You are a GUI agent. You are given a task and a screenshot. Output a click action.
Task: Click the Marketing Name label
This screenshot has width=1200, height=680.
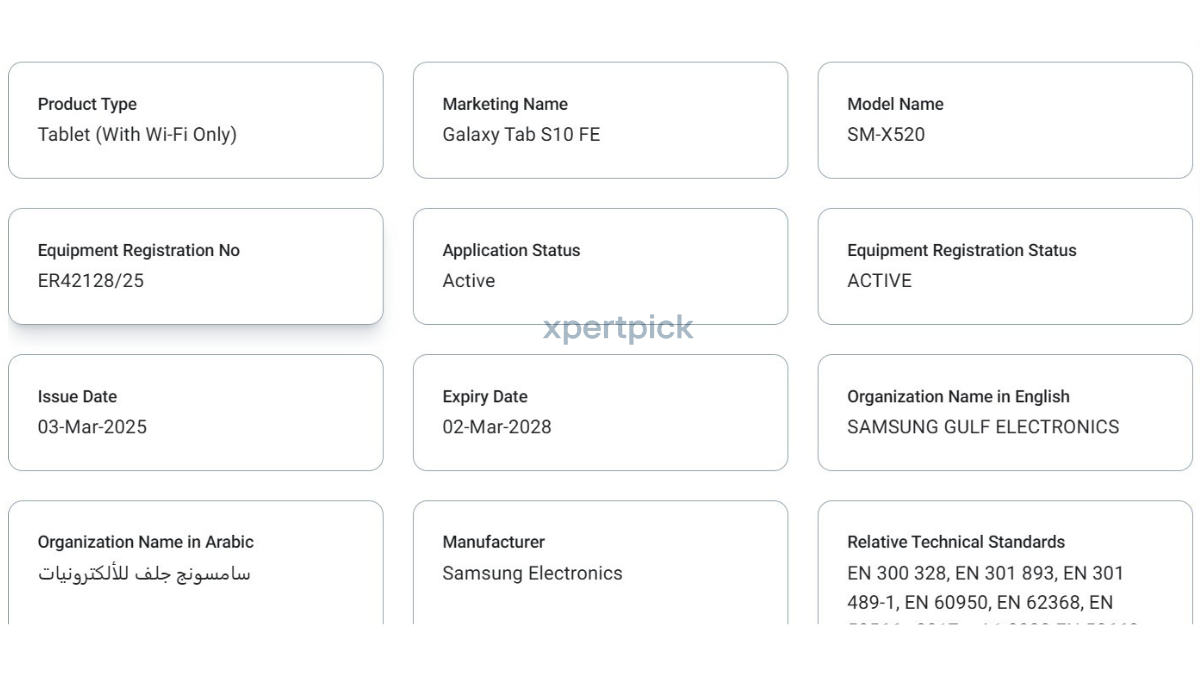pos(505,104)
